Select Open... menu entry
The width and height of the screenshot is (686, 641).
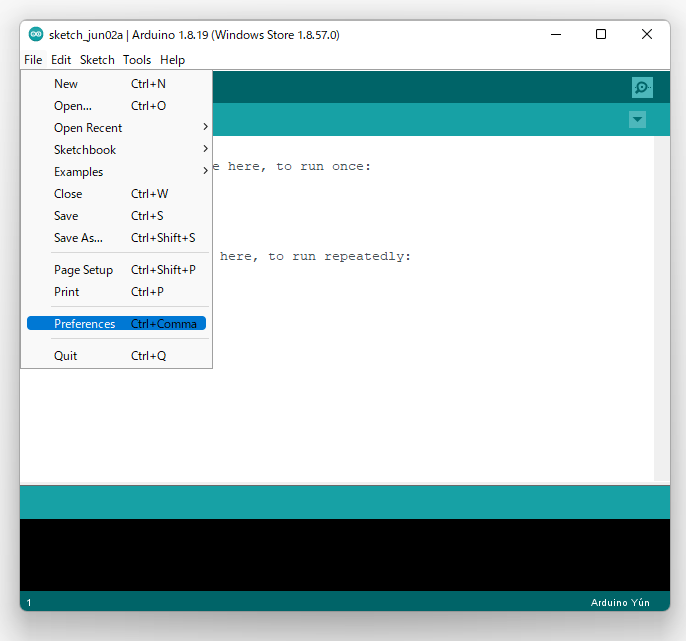pyautogui.click(x=116, y=106)
